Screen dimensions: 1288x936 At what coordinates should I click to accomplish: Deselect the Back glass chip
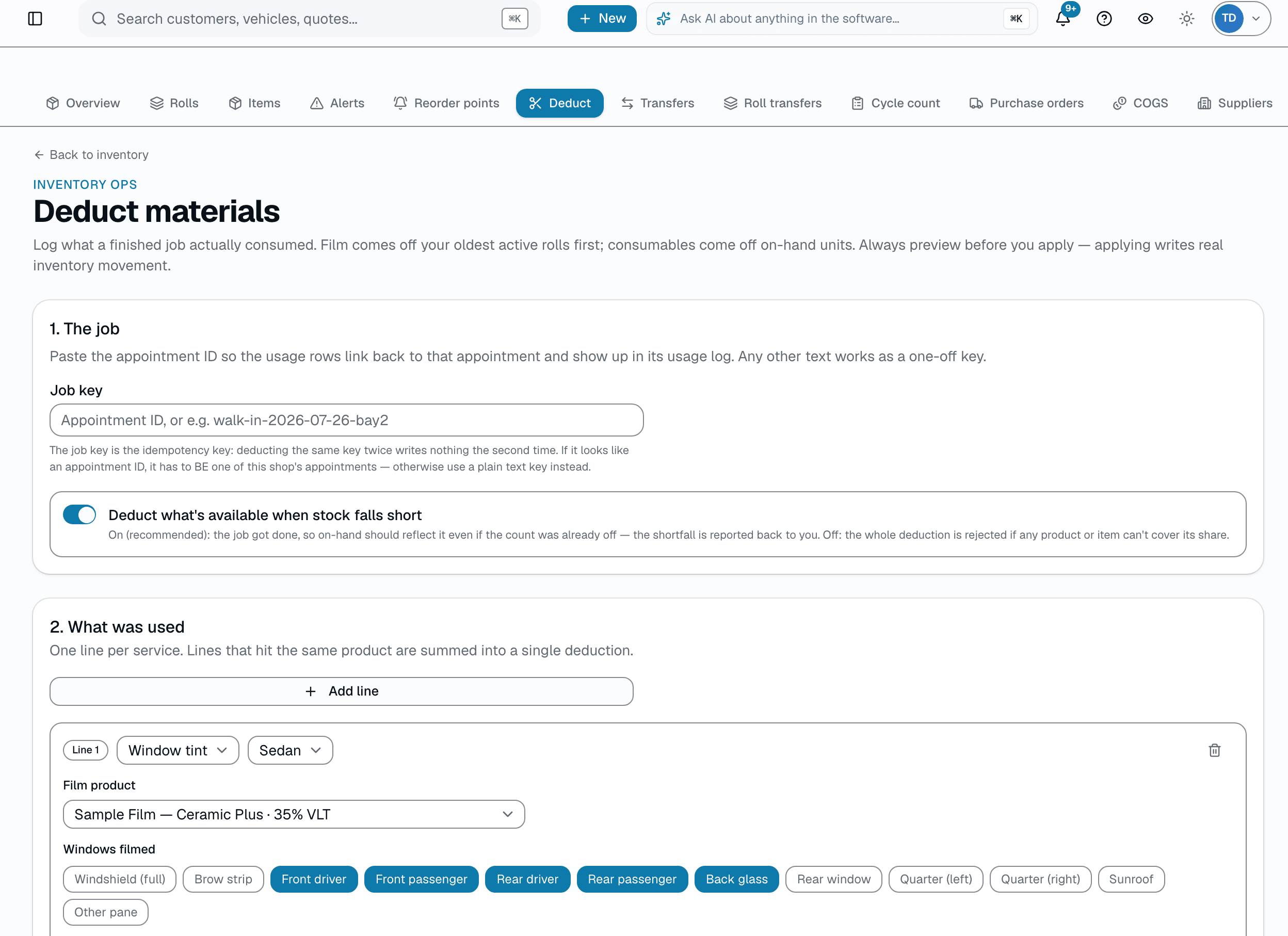(x=736, y=879)
